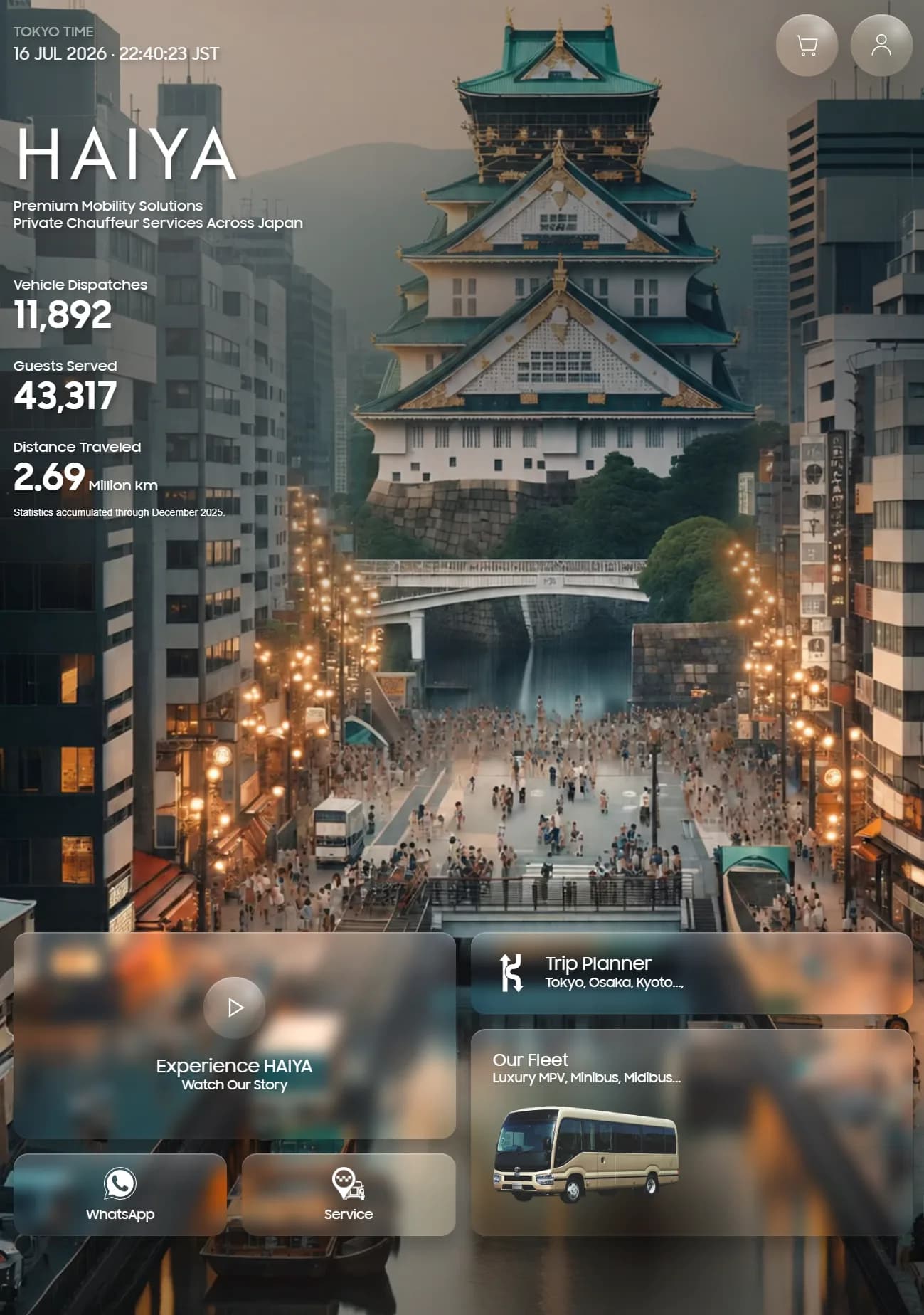This screenshot has height=1315, width=924.
Task: Open the Our Fleet card title
Action: pyautogui.click(x=531, y=1060)
